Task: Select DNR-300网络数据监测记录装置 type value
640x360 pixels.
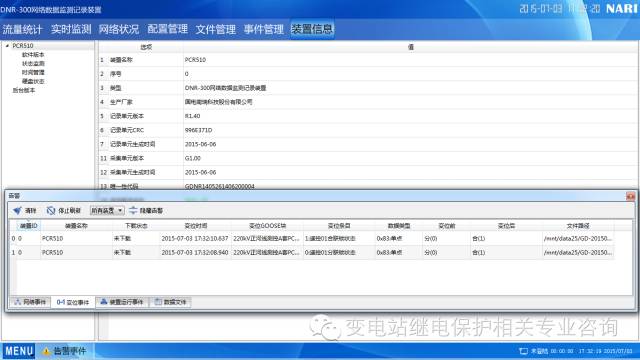Action: pyautogui.click(x=225, y=88)
